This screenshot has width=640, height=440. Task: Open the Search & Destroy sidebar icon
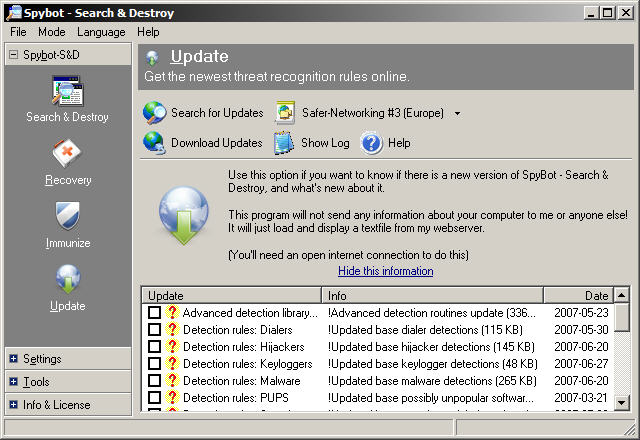pos(67,91)
